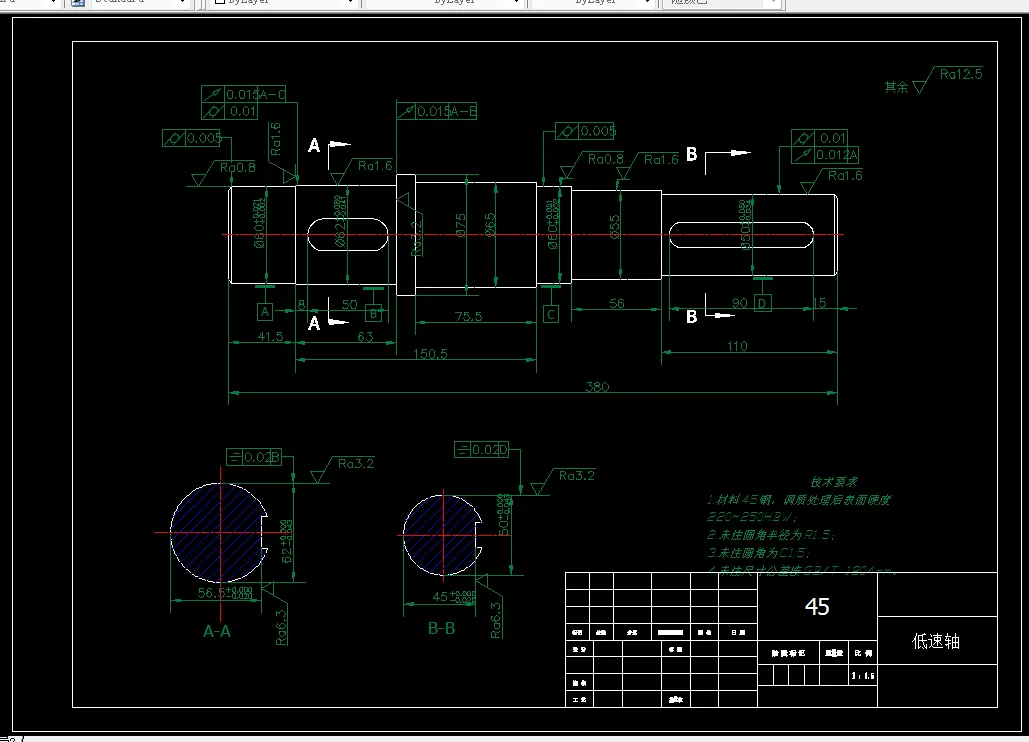Select the '90' keyway length dimension
Image resolution: width=1029 pixels, height=742 pixels.
(x=740, y=303)
